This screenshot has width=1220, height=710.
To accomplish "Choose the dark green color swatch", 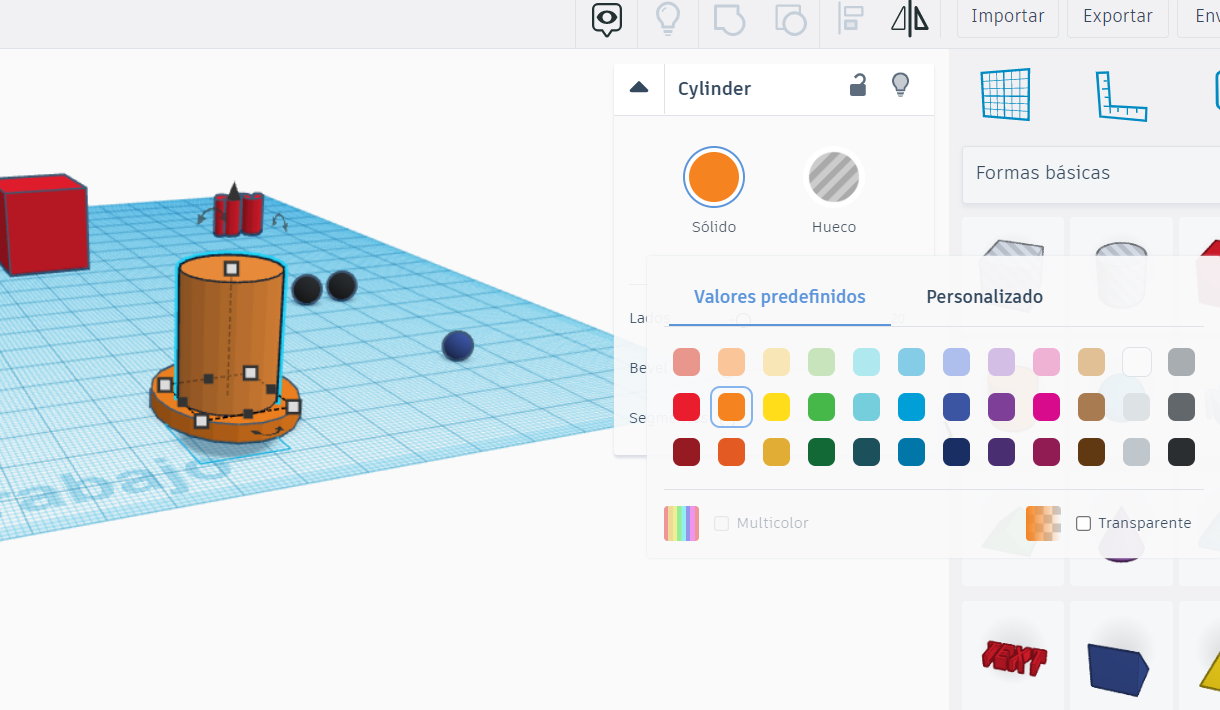I will (821, 452).
